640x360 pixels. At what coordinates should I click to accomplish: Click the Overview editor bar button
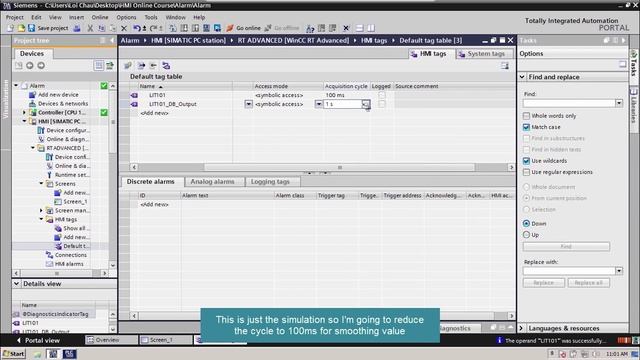coord(111,340)
